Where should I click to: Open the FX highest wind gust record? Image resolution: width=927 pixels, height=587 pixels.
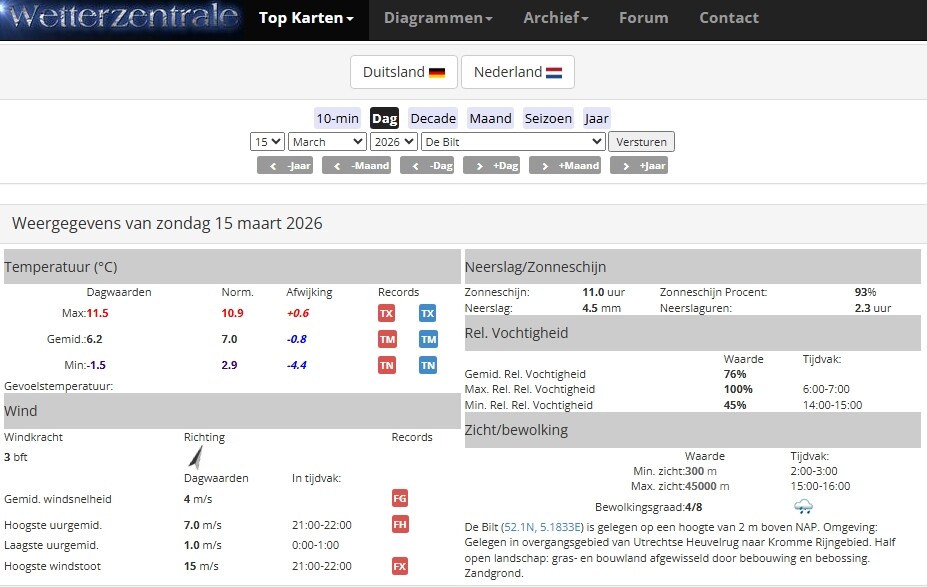click(x=400, y=566)
